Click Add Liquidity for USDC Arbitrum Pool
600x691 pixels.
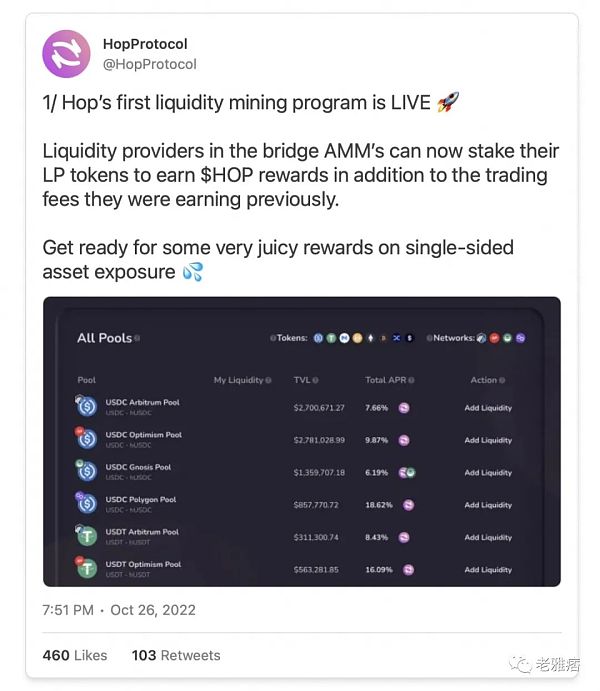click(x=488, y=408)
